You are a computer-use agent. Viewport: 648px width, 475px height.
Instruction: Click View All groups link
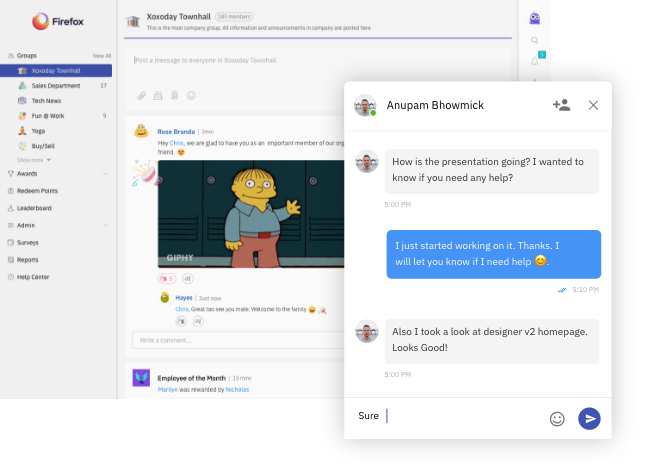click(102, 56)
